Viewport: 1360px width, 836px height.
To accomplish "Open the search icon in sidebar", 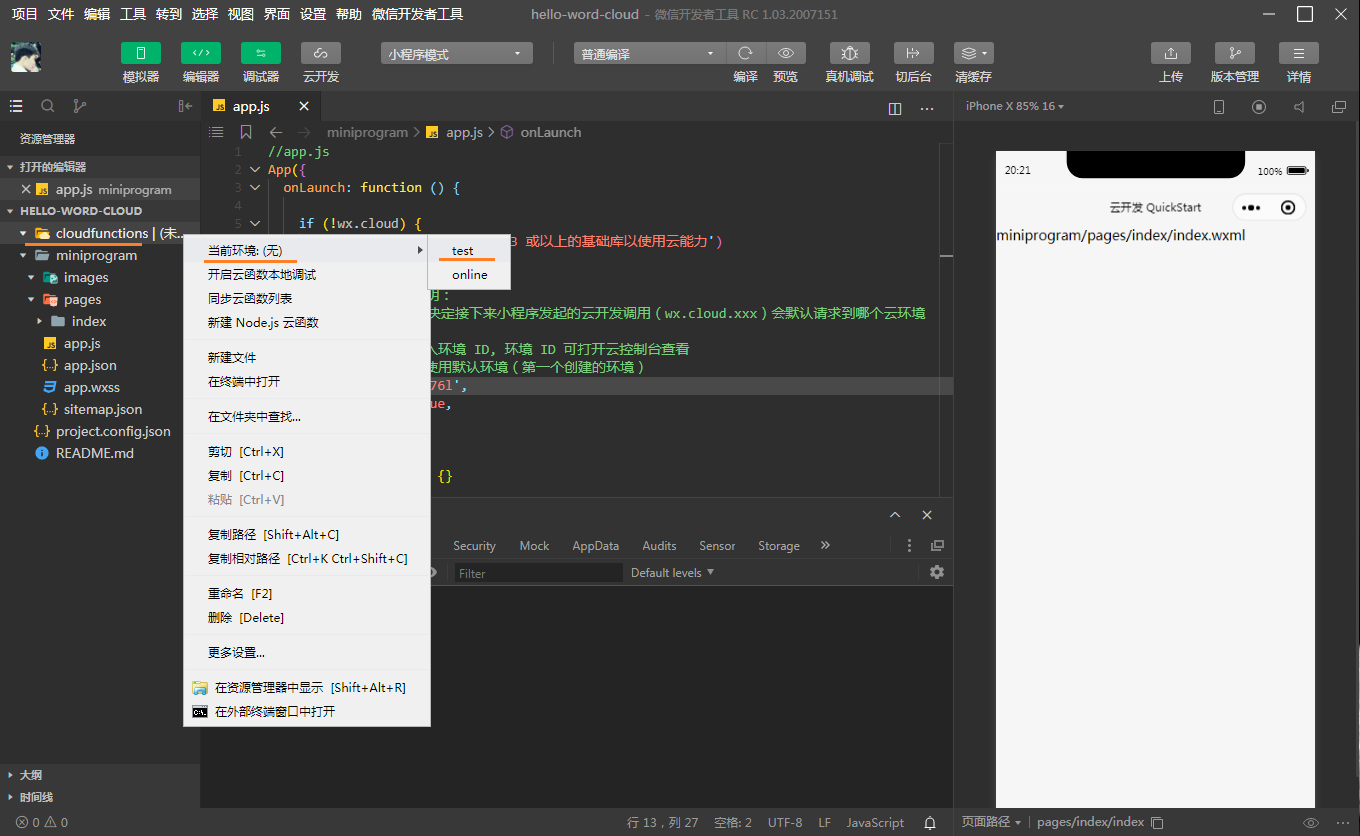I will (x=47, y=106).
